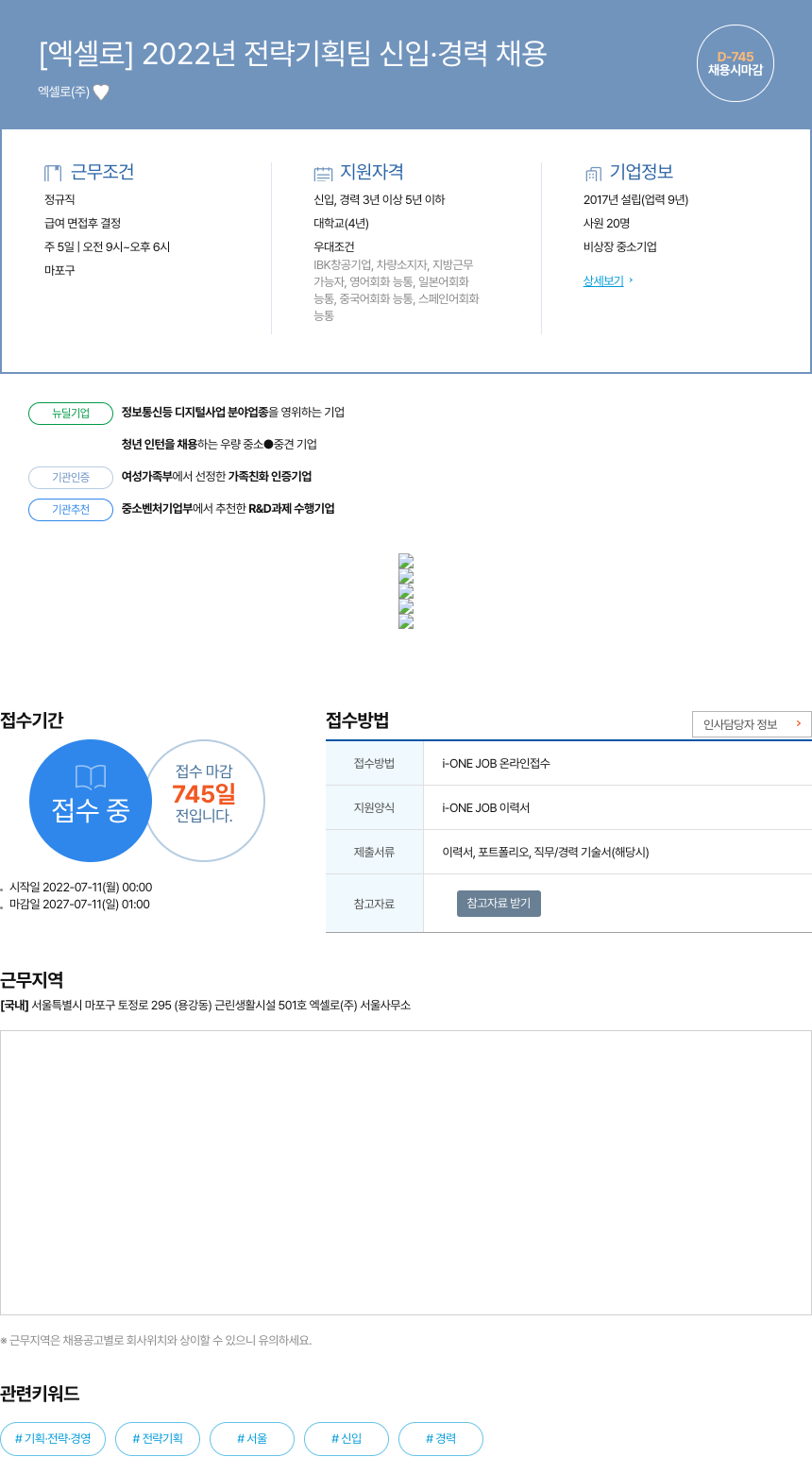
Task: Open the #전략기획 keyword tag
Action: [x=158, y=1439]
